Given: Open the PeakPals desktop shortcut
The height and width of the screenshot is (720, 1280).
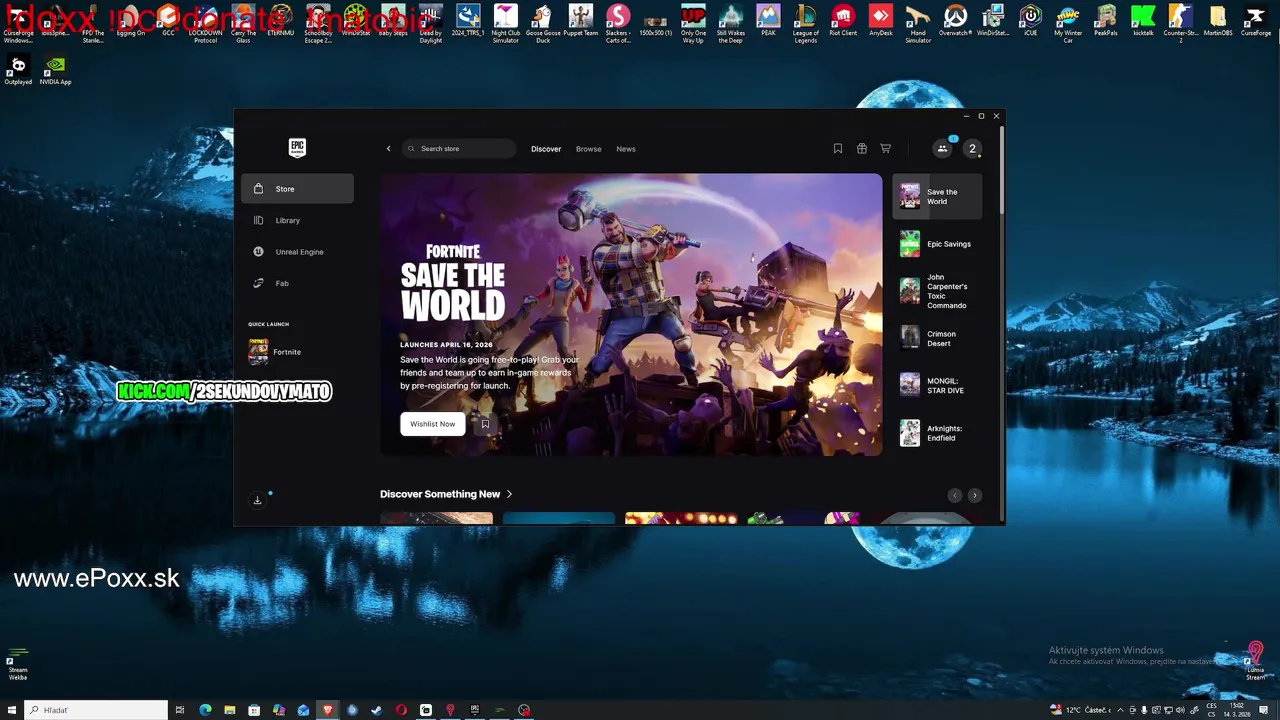Looking at the screenshot, I should click(x=1106, y=21).
